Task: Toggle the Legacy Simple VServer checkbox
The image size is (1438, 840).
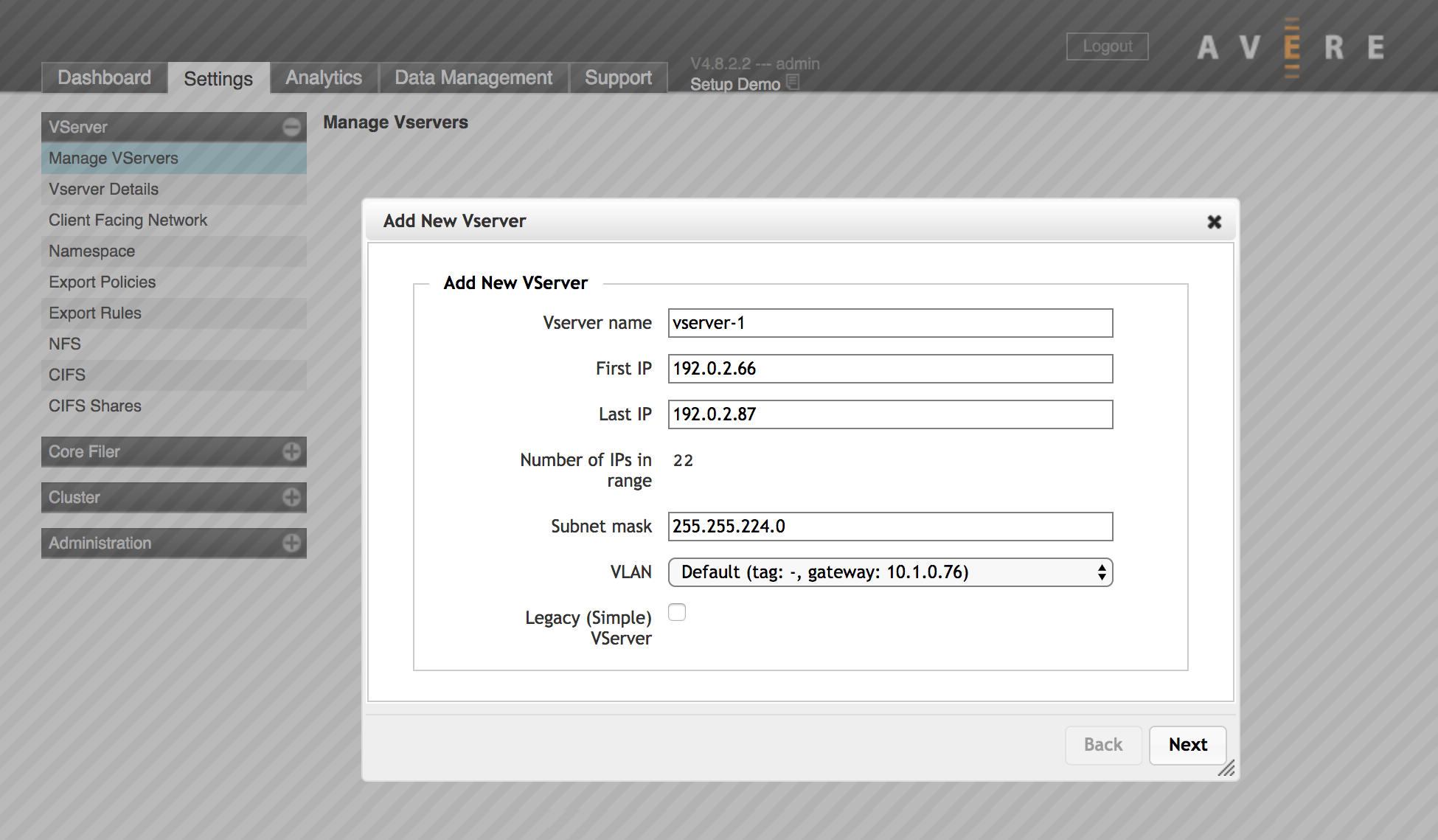Action: [677, 609]
